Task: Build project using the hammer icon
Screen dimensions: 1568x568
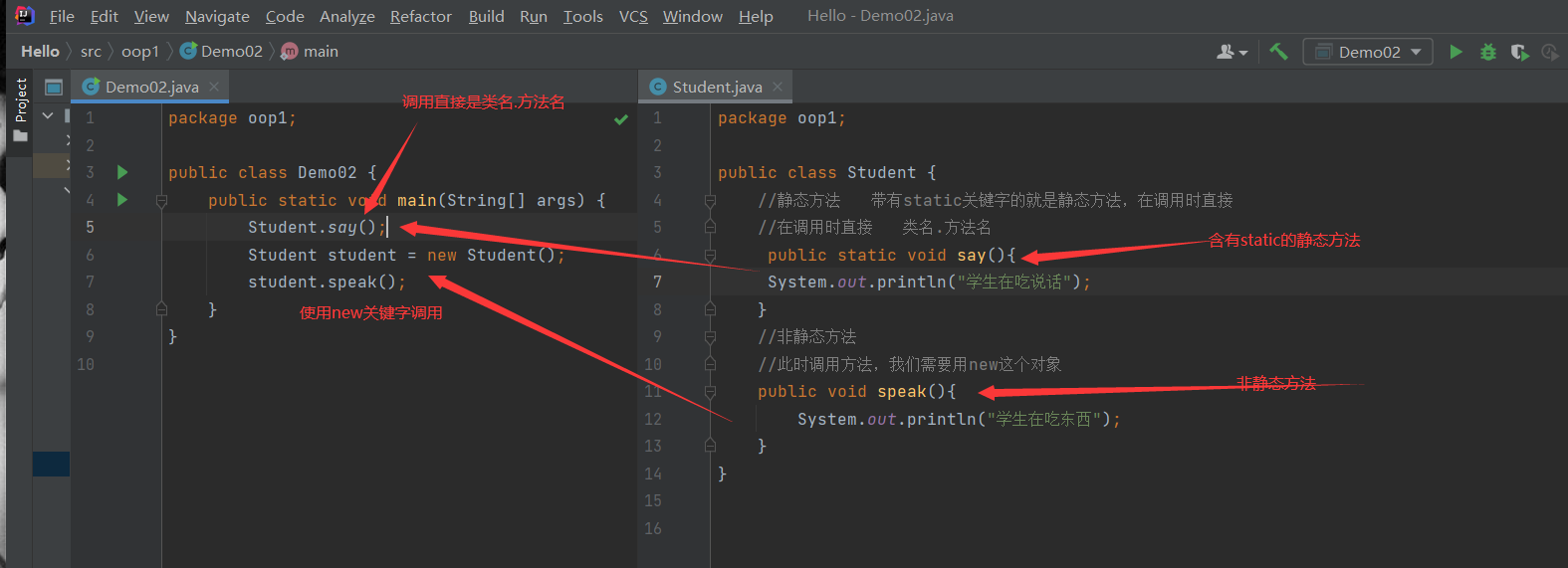Action: (1278, 52)
